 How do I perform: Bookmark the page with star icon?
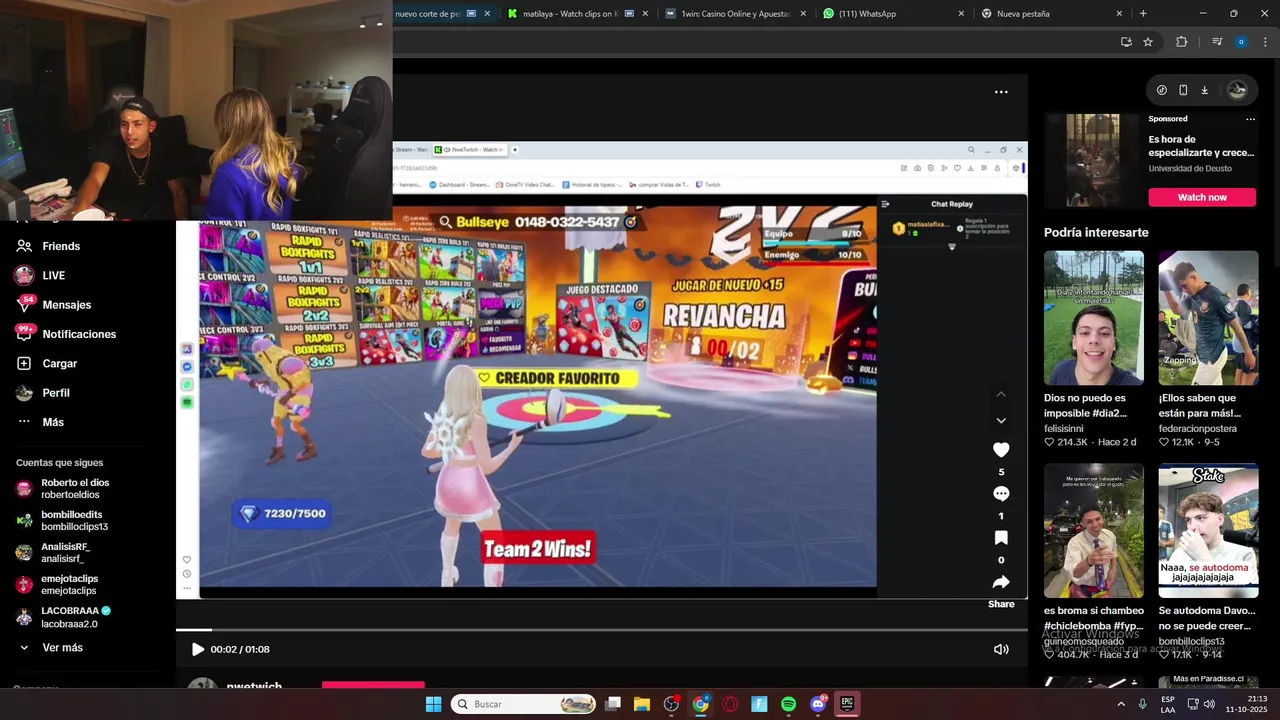(1148, 42)
